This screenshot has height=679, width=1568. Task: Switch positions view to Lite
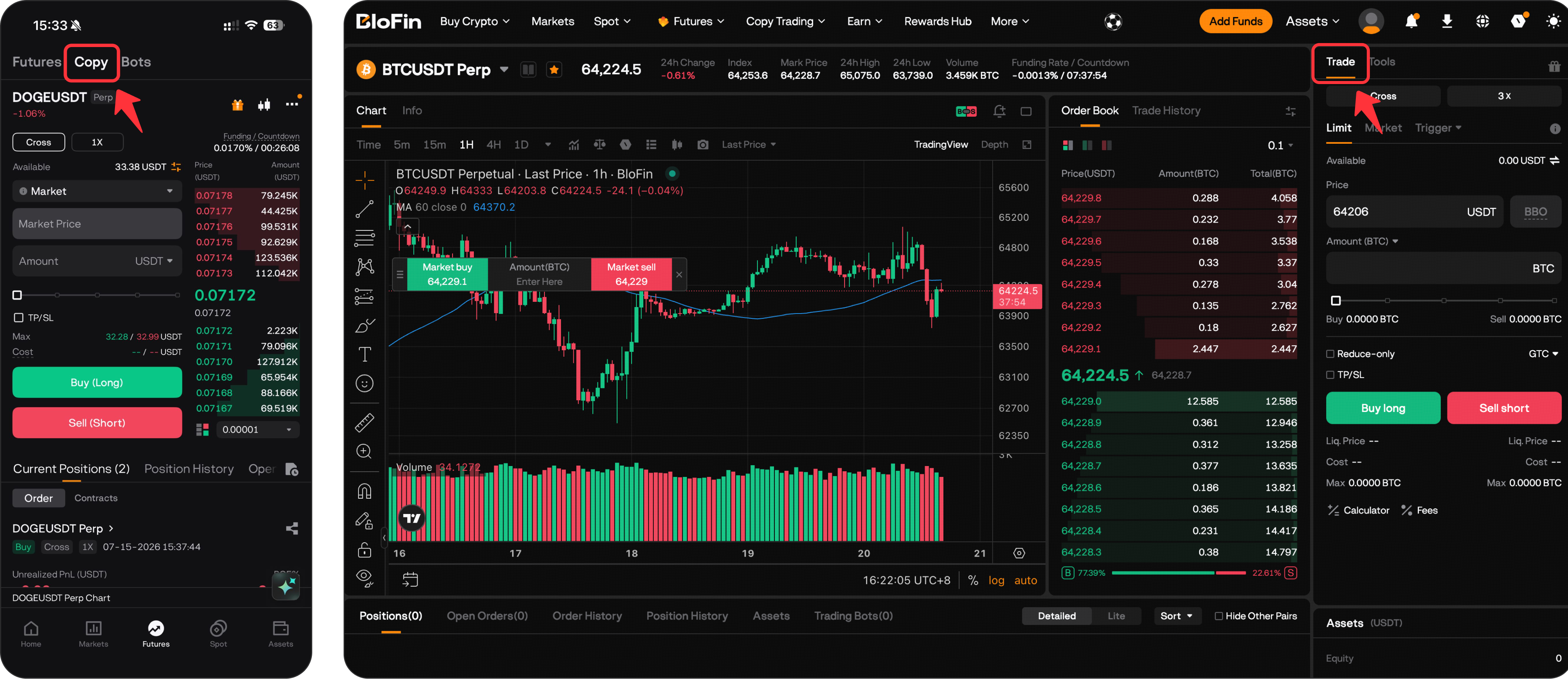coord(1116,616)
